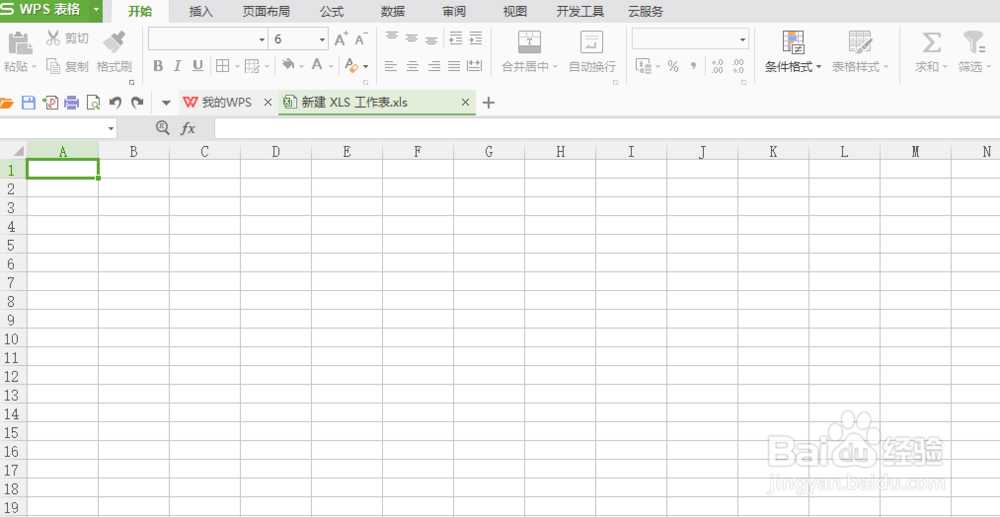The image size is (1000, 517).
Task: Align cell content to bottom
Action: click(432, 40)
